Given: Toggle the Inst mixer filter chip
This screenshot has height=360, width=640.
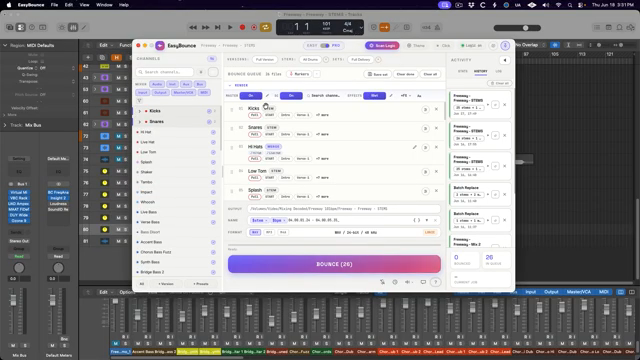Looking at the screenshot, I should point(173,84).
